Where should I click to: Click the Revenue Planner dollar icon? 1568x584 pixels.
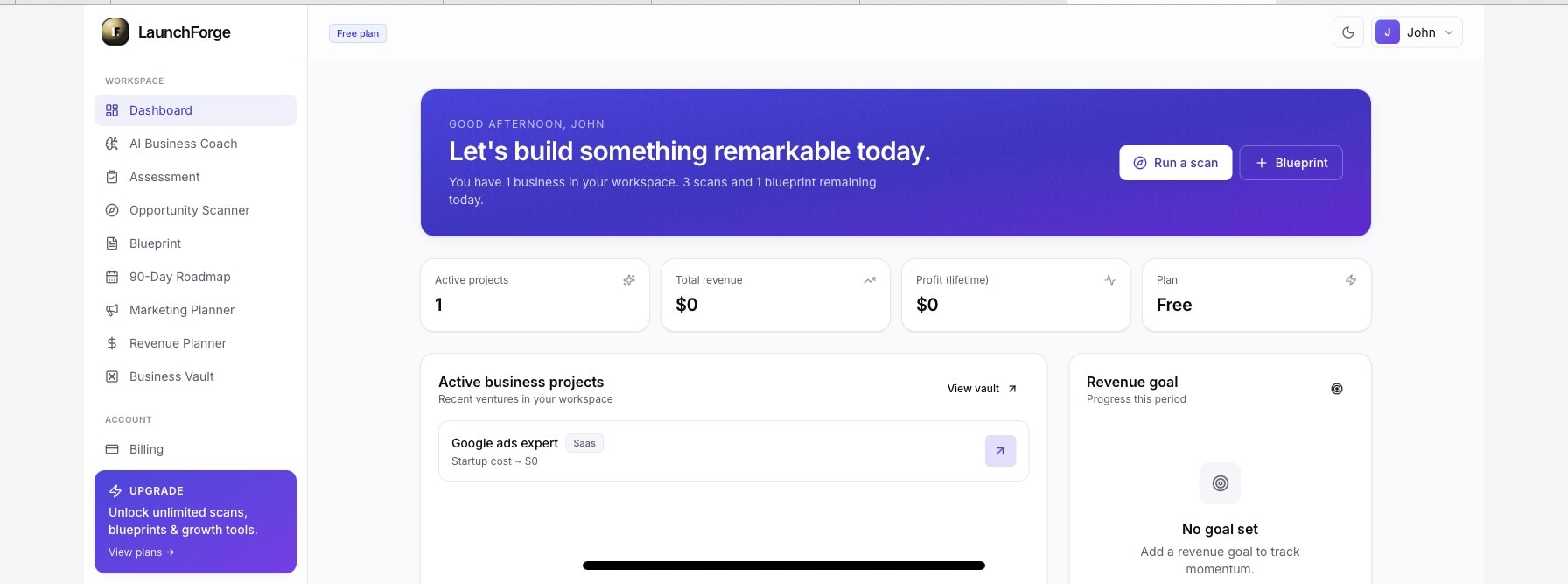(x=112, y=343)
